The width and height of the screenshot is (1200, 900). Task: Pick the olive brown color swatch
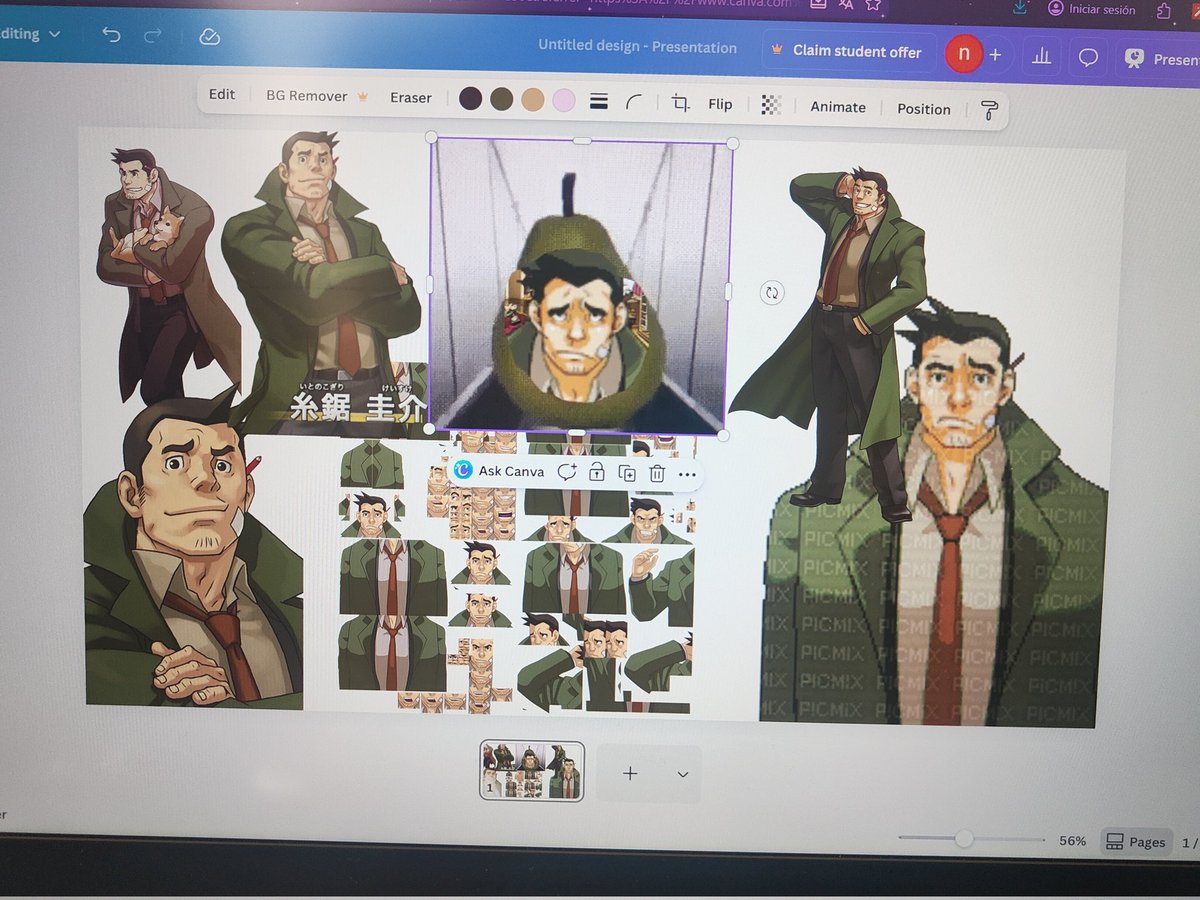(501, 99)
